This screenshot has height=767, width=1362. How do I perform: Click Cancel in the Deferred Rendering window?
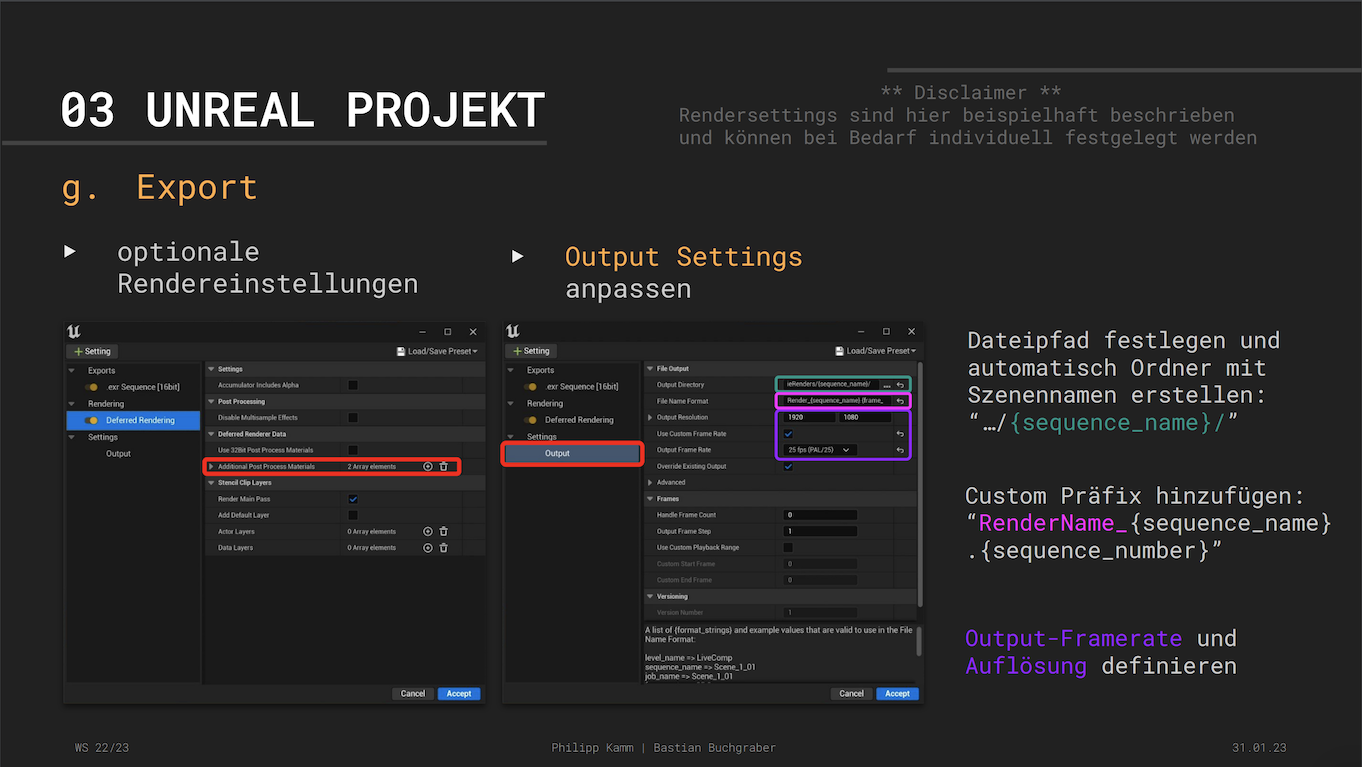coord(413,693)
